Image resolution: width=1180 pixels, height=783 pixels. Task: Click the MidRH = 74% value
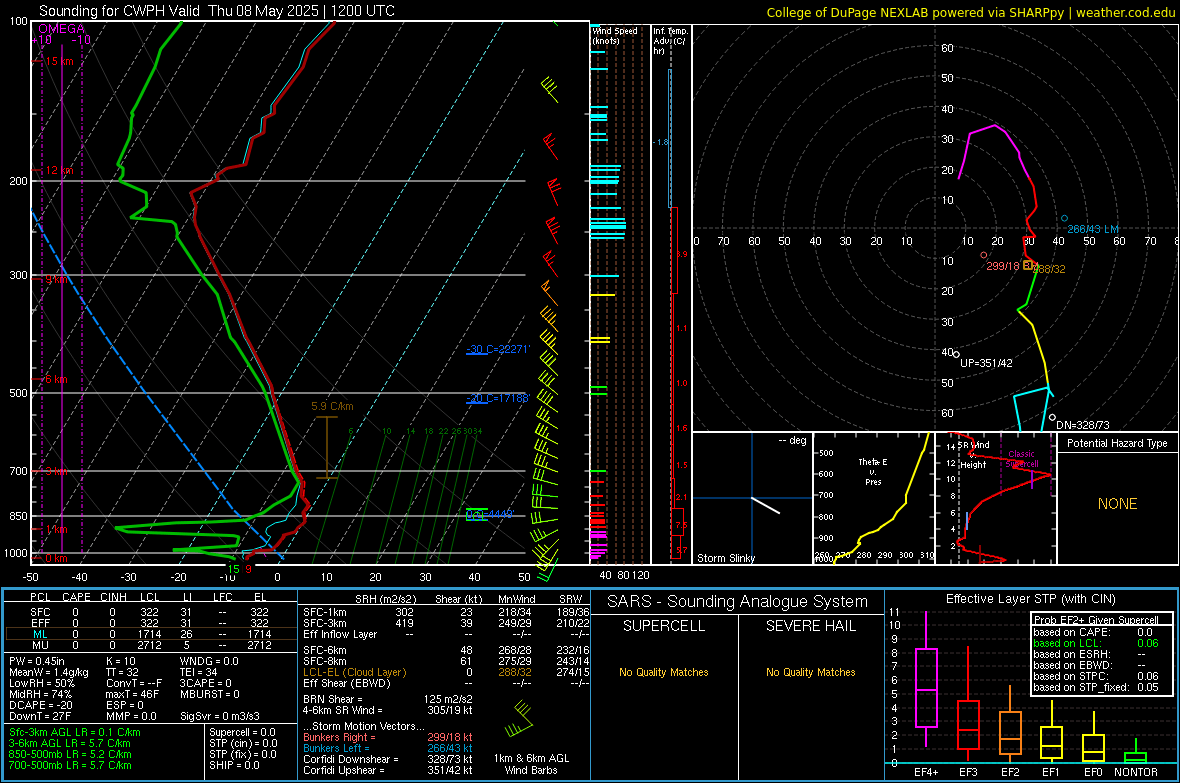coord(40,694)
